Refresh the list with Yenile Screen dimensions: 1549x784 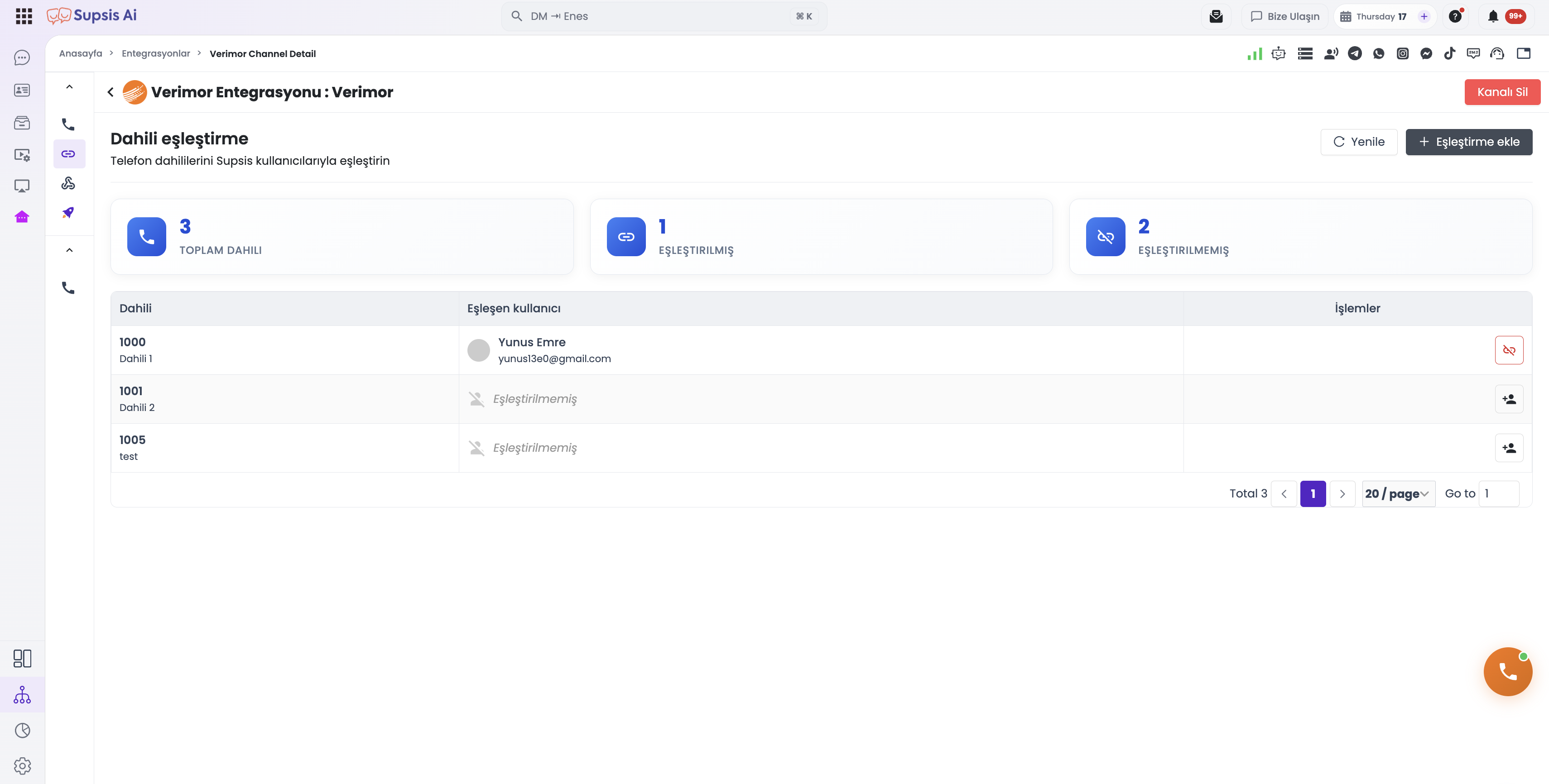[x=1359, y=142]
